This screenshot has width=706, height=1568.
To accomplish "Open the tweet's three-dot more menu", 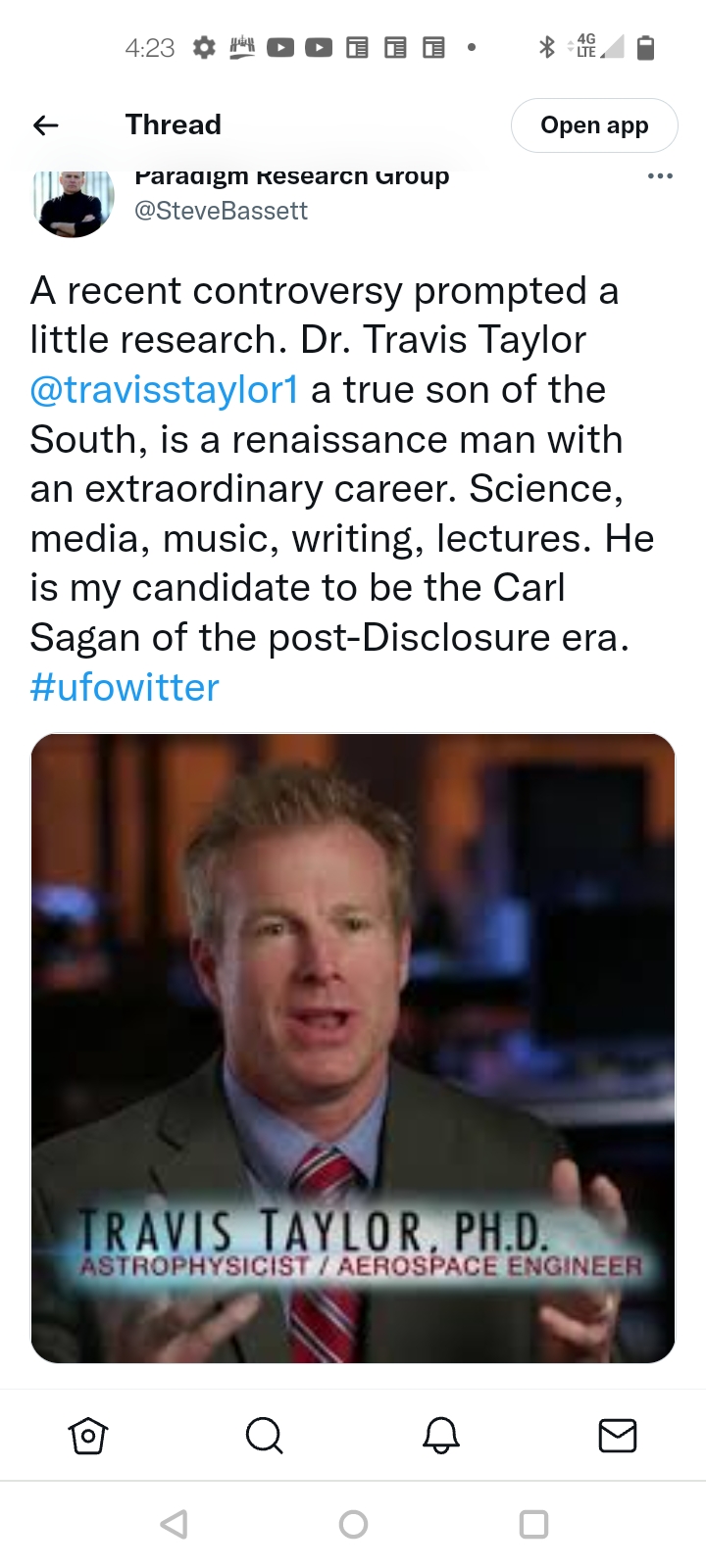I will [x=660, y=176].
